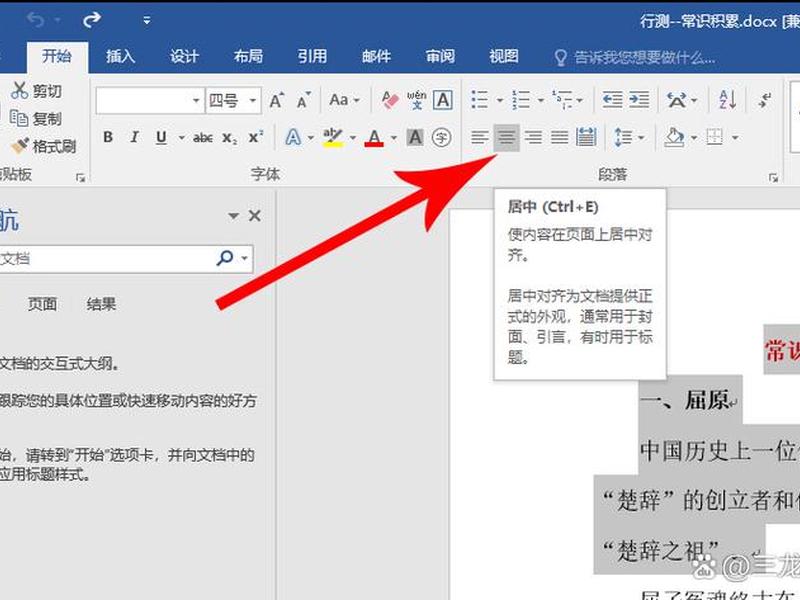The height and width of the screenshot is (600, 800).
Task: Open the underline style dropdown arrow
Action: tap(181, 138)
